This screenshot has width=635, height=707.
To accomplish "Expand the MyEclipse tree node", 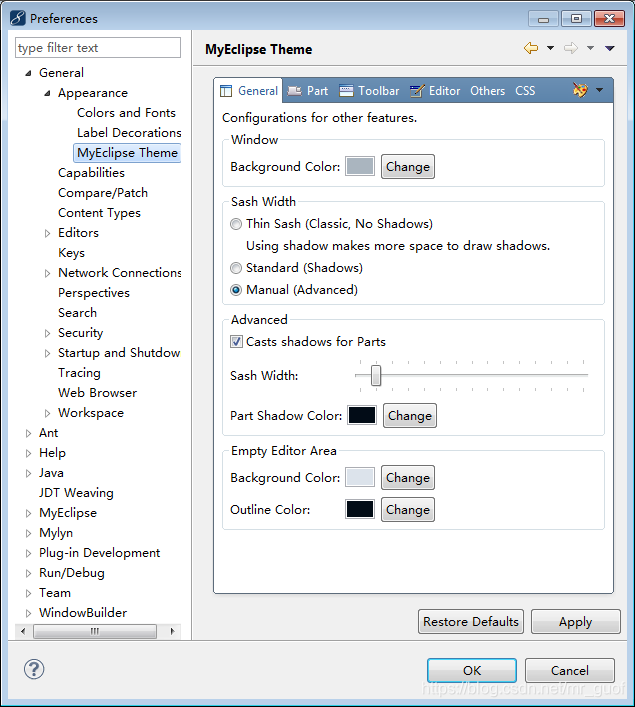I will pyautogui.click(x=28, y=513).
